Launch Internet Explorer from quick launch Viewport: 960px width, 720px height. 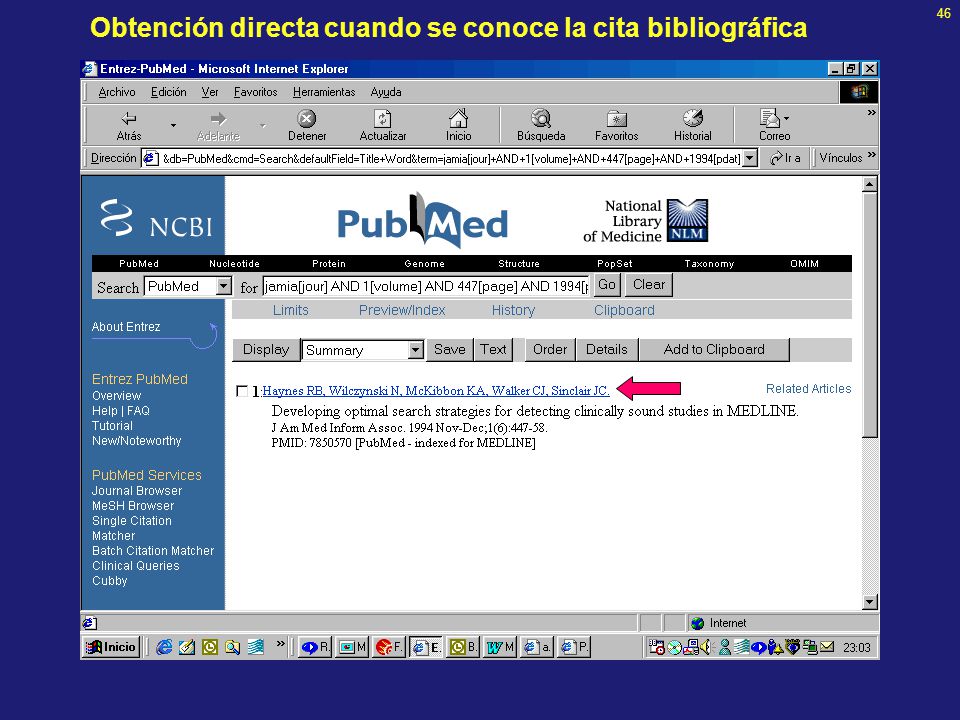[163, 647]
